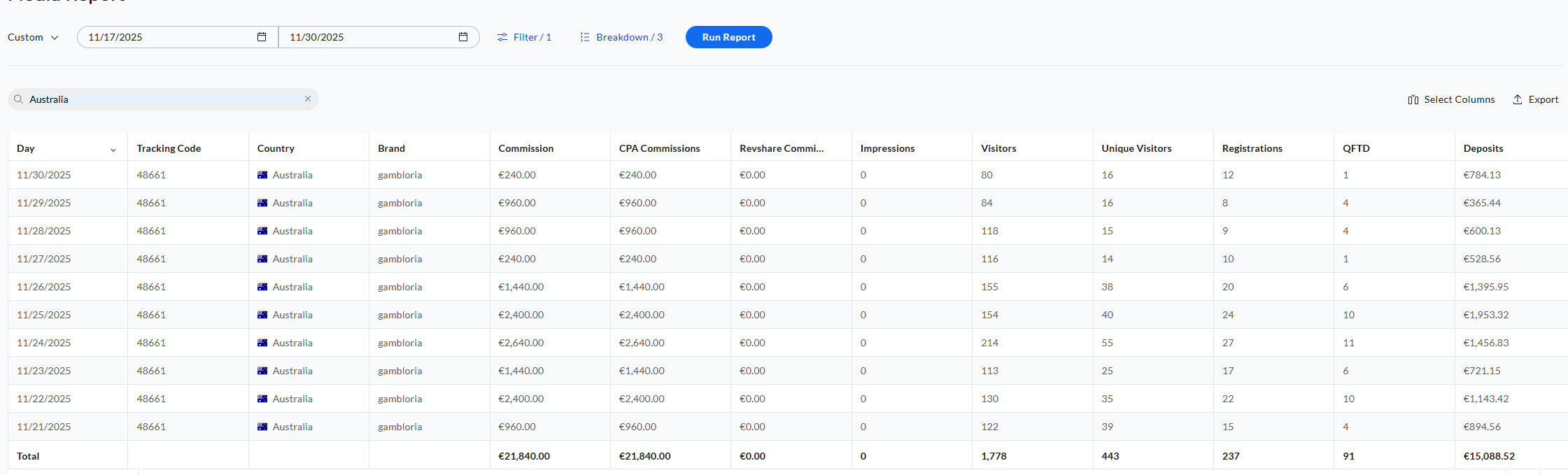This screenshot has width=1568, height=475.
Task: Click the start date field 11/17/2025
Action: click(168, 37)
